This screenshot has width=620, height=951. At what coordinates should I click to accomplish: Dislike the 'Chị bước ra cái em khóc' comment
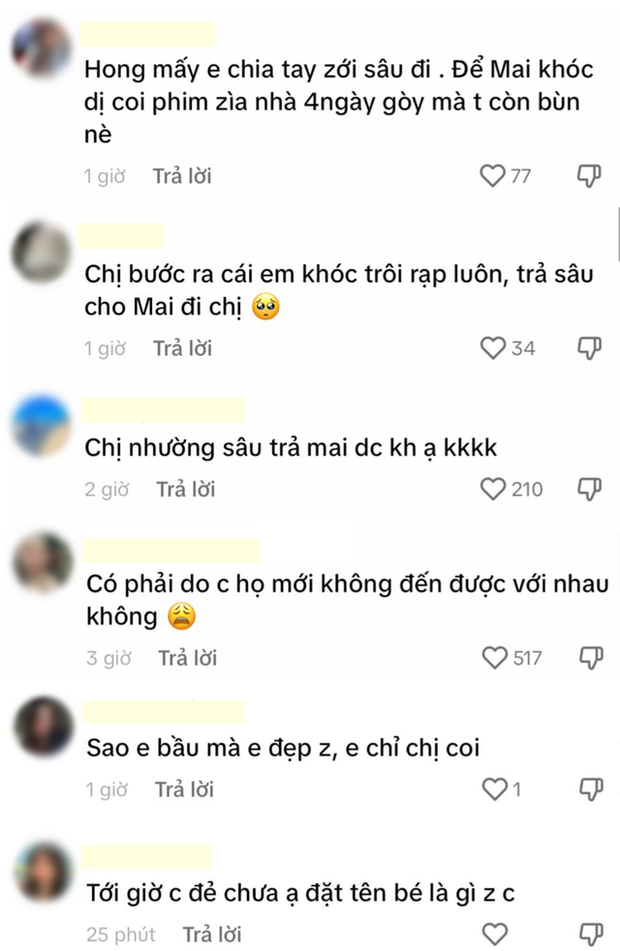(588, 348)
